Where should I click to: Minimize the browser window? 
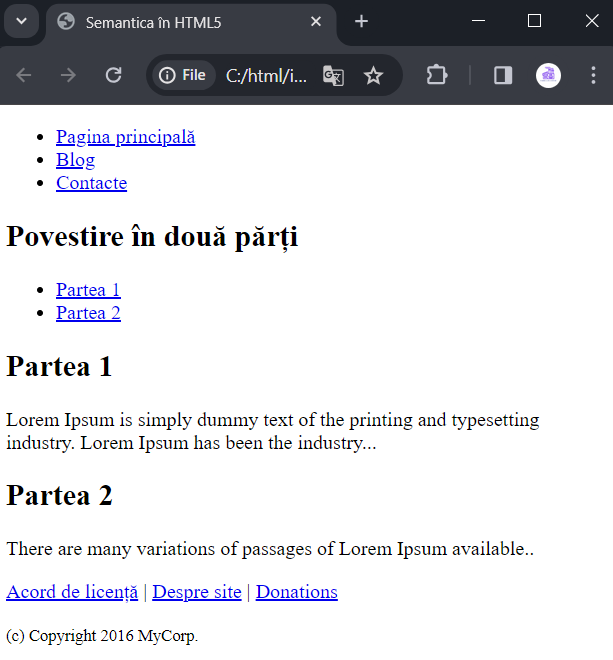(478, 21)
